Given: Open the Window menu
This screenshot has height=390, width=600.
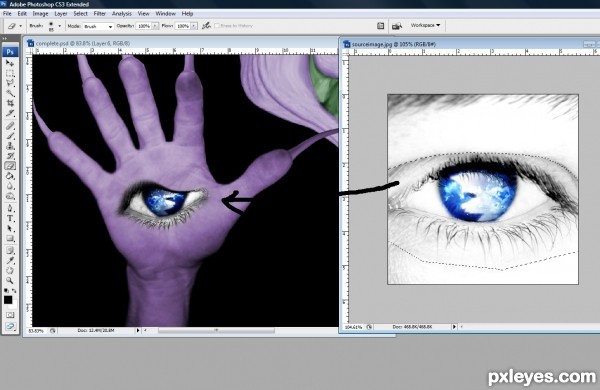Looking at the screenshot, I should 165,13.
